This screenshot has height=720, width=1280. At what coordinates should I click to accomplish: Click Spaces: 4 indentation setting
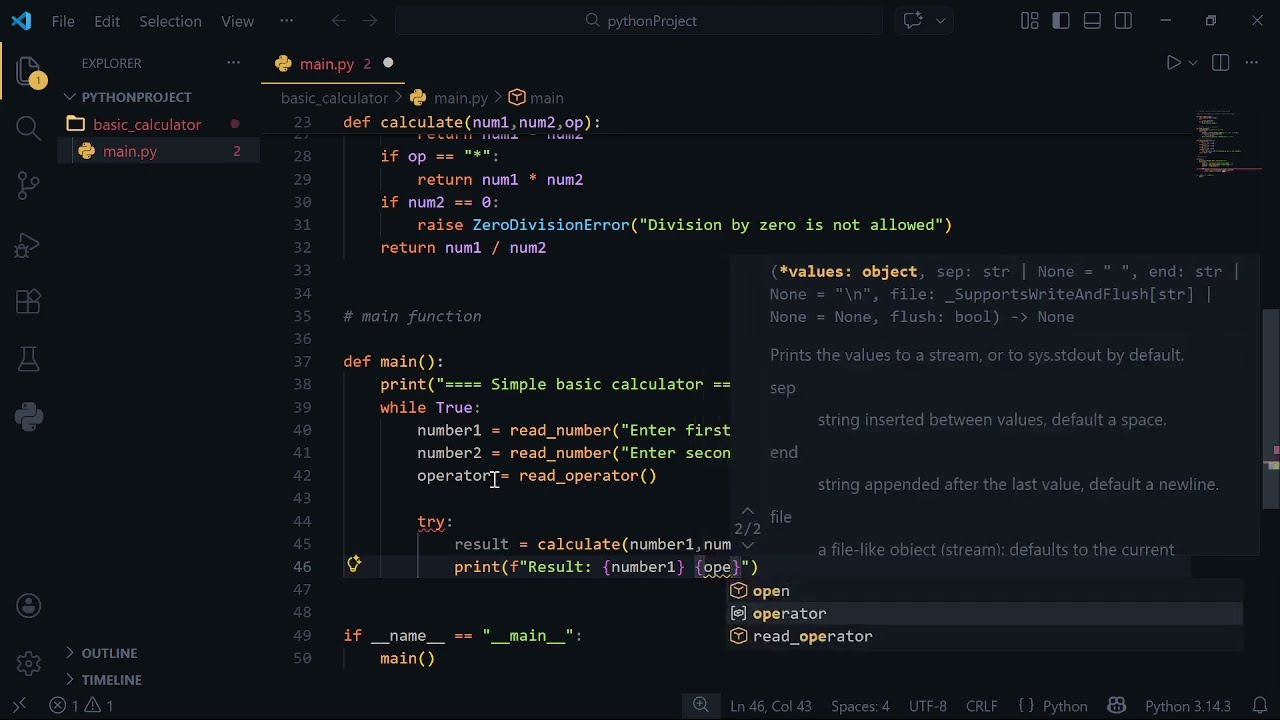[860, 706]
